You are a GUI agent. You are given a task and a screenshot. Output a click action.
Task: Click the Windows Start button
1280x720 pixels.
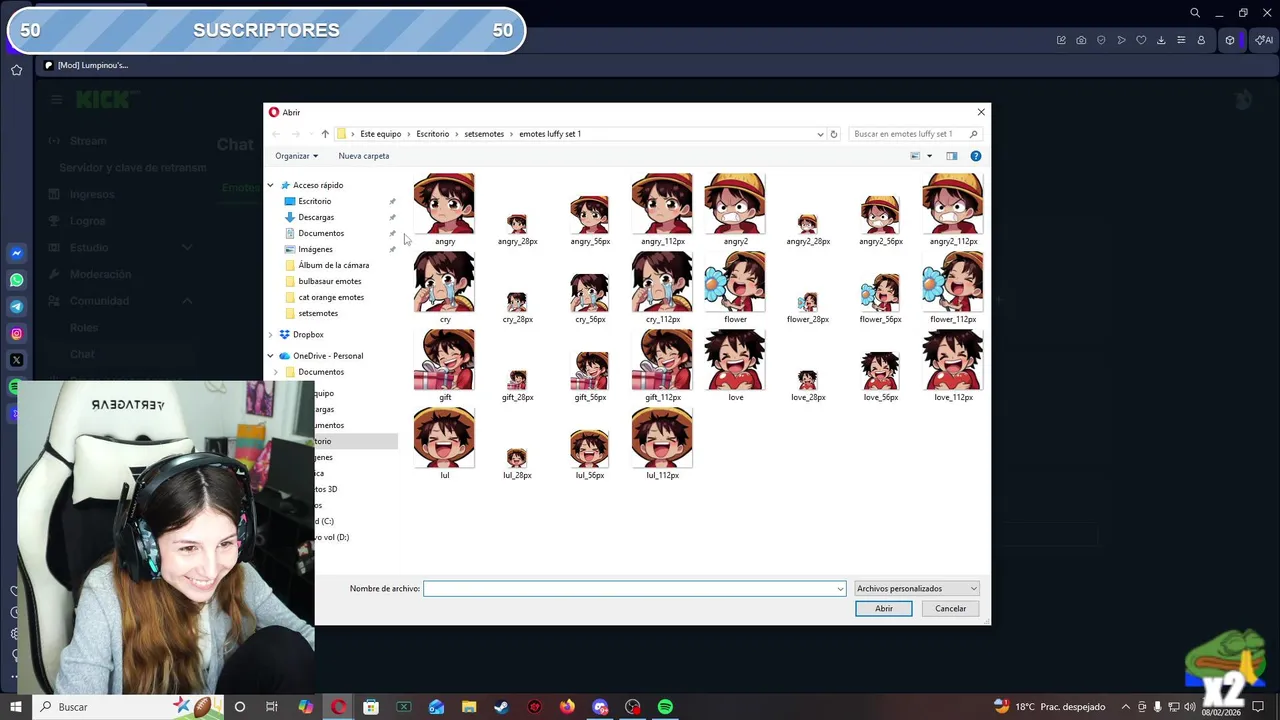tap(15, 707)
